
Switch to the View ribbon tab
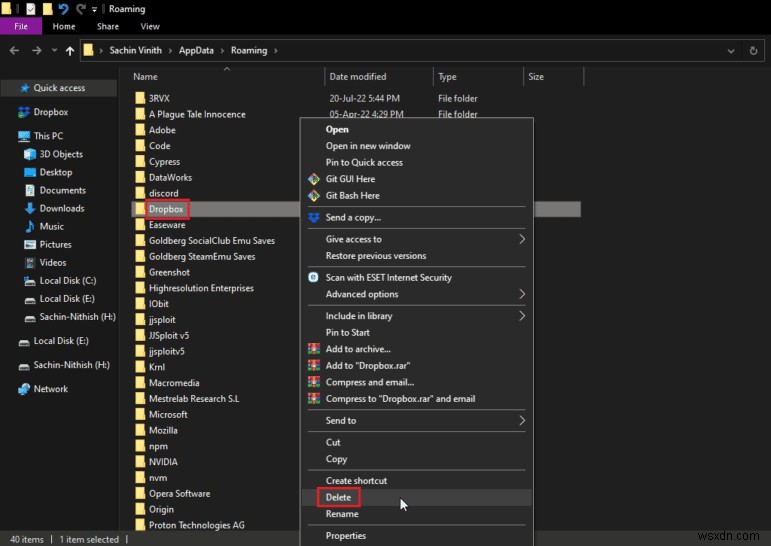(150, 27)
